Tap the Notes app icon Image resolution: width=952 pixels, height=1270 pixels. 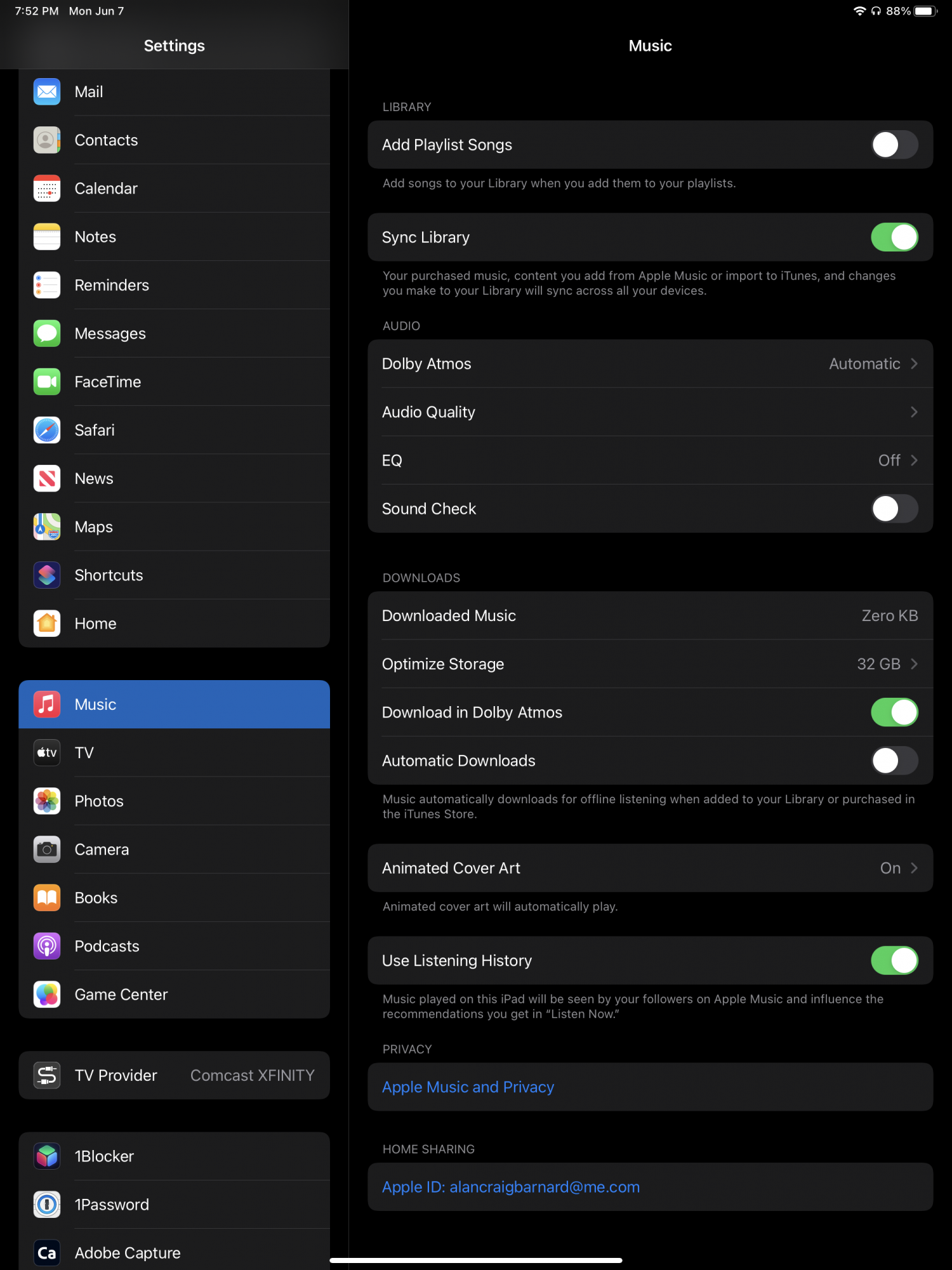47,237
